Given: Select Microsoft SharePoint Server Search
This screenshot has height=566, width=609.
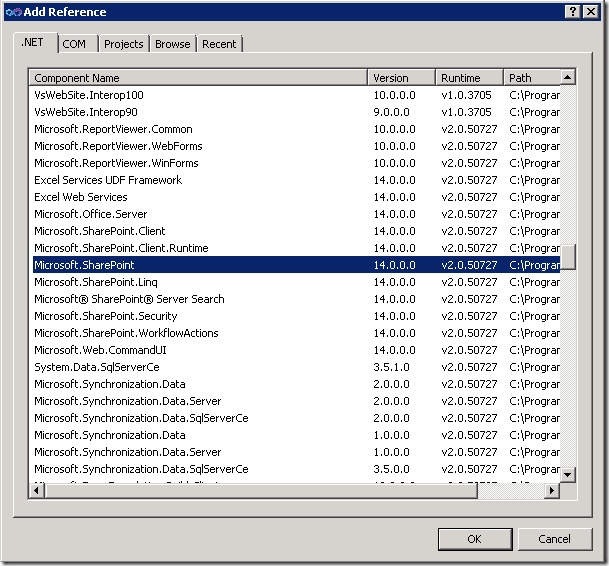Looking at the screenshot, I should pos(296,299).
